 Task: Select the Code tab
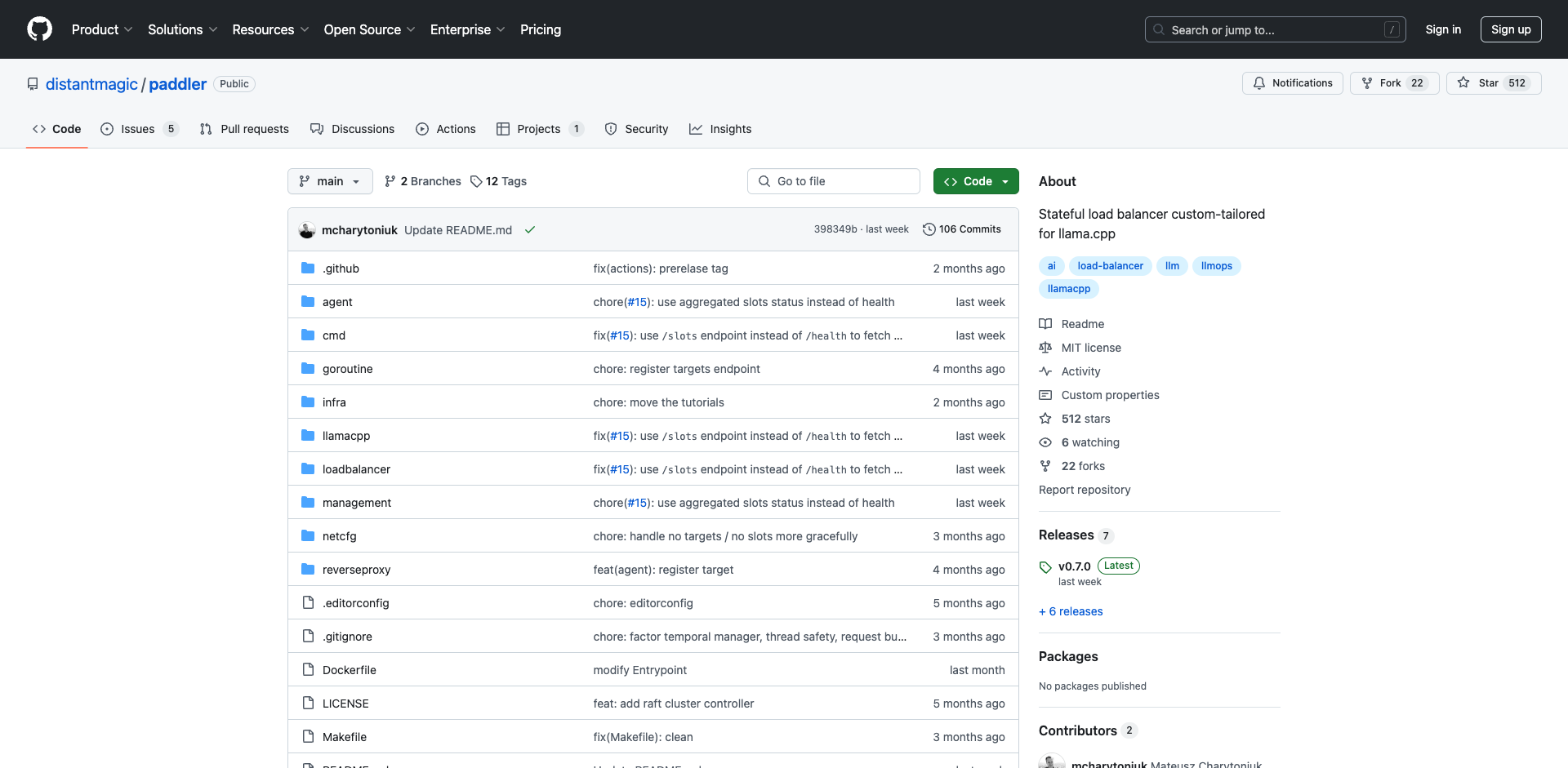pyautogui.click(x=56, y=129)
